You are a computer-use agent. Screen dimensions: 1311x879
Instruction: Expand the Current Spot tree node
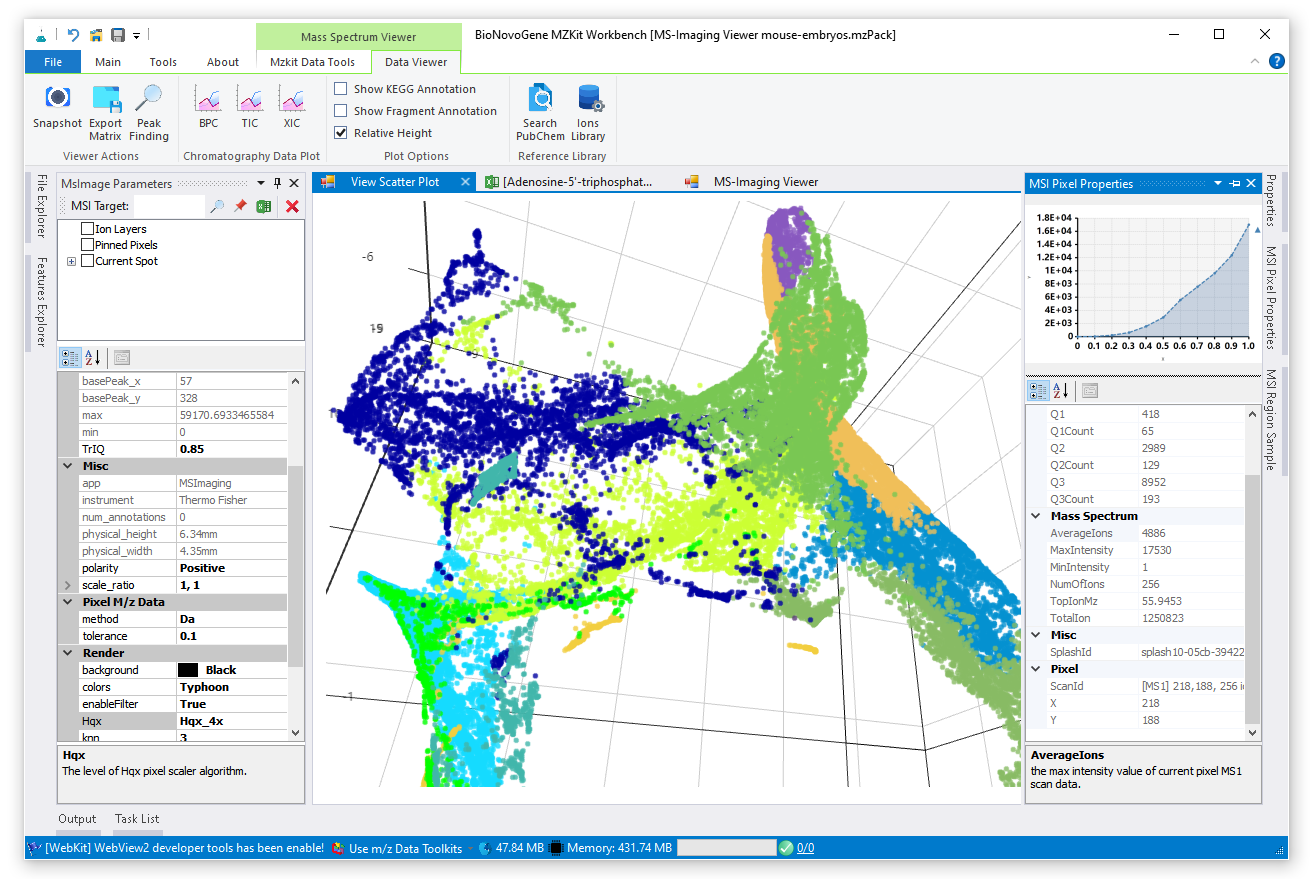coord(72,261)
